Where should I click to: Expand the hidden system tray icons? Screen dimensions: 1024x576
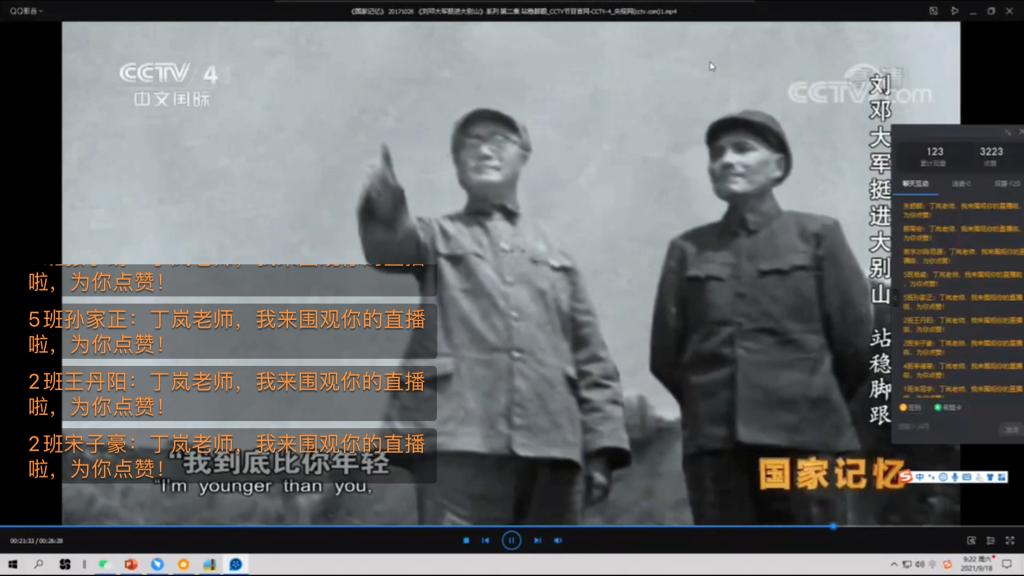(x=897, y=565)
